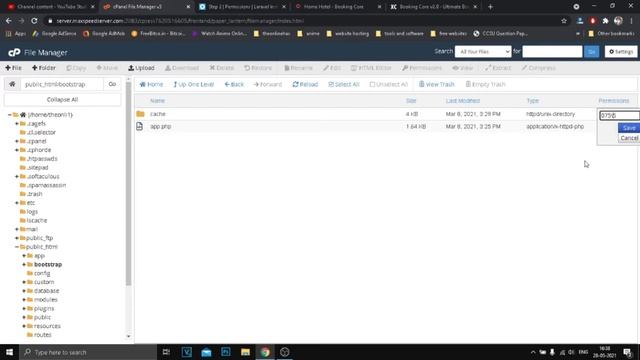Sort by Size column header
This screenshot has height=360, width=640.
click(411, 100)
